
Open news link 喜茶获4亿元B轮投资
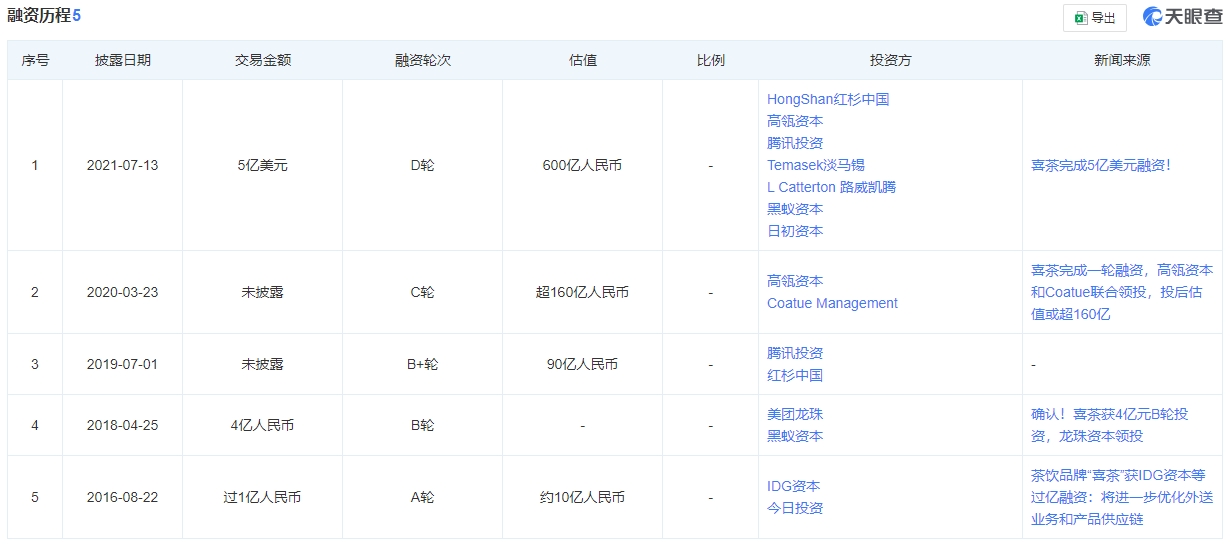point(1110,425)
